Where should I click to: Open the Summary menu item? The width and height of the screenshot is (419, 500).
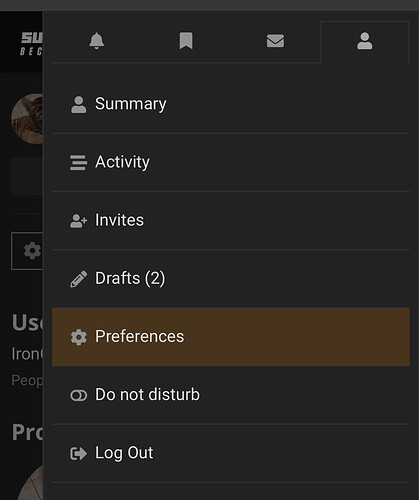(x=231, y=104)
